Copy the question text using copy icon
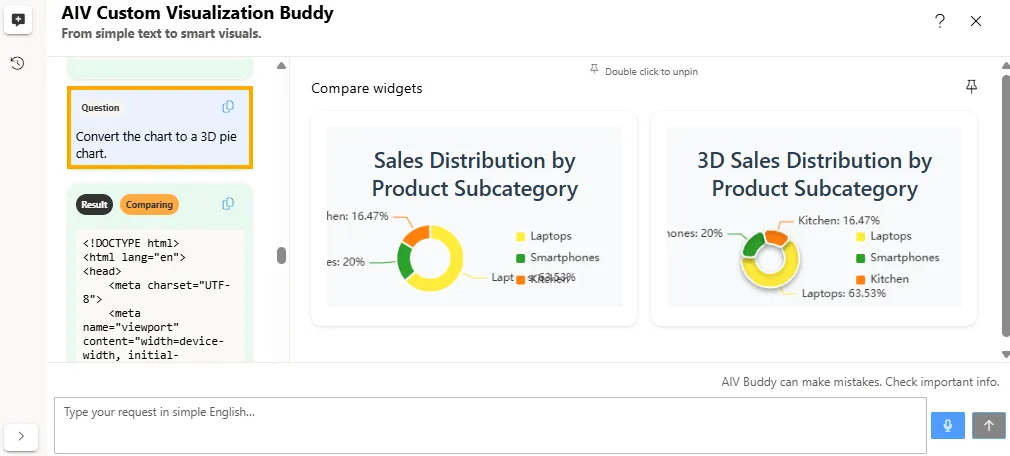Image resolution: width=1010 pixels, height=456 pixels. (228, 107)
